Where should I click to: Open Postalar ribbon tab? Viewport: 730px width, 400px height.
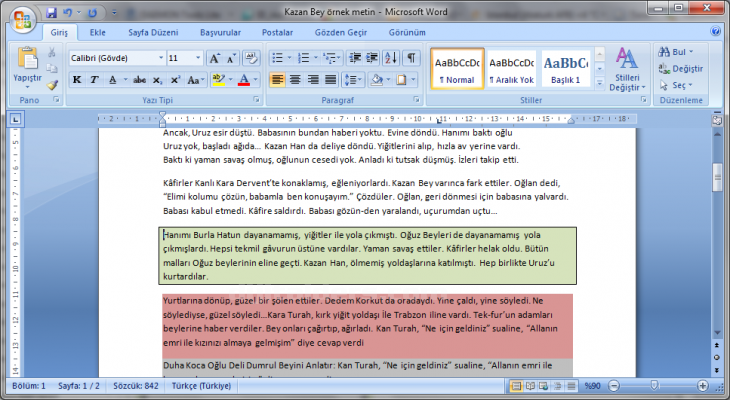[x=277, y=33]
